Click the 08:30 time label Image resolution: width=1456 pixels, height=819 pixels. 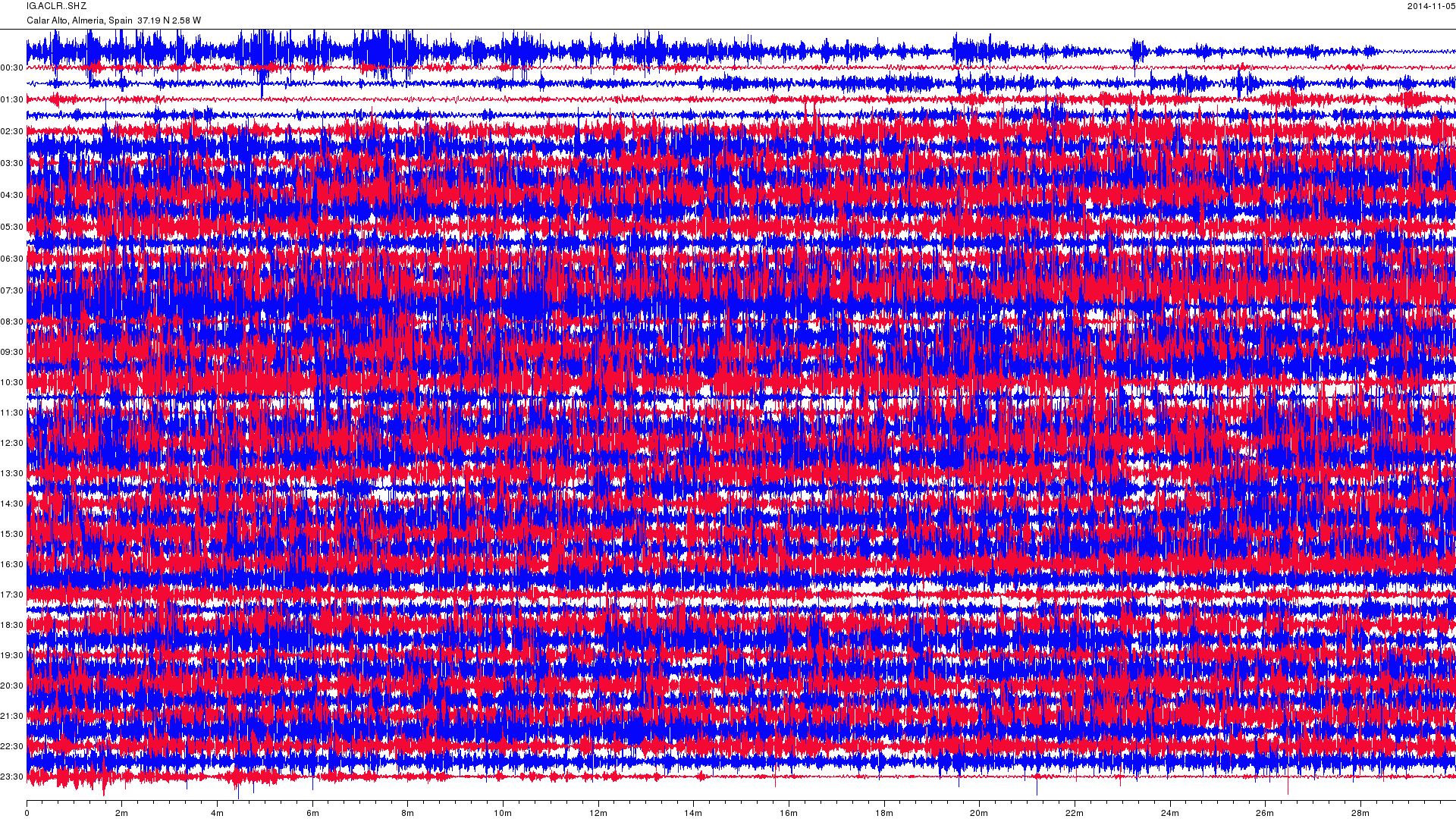(x=12, y=322)
